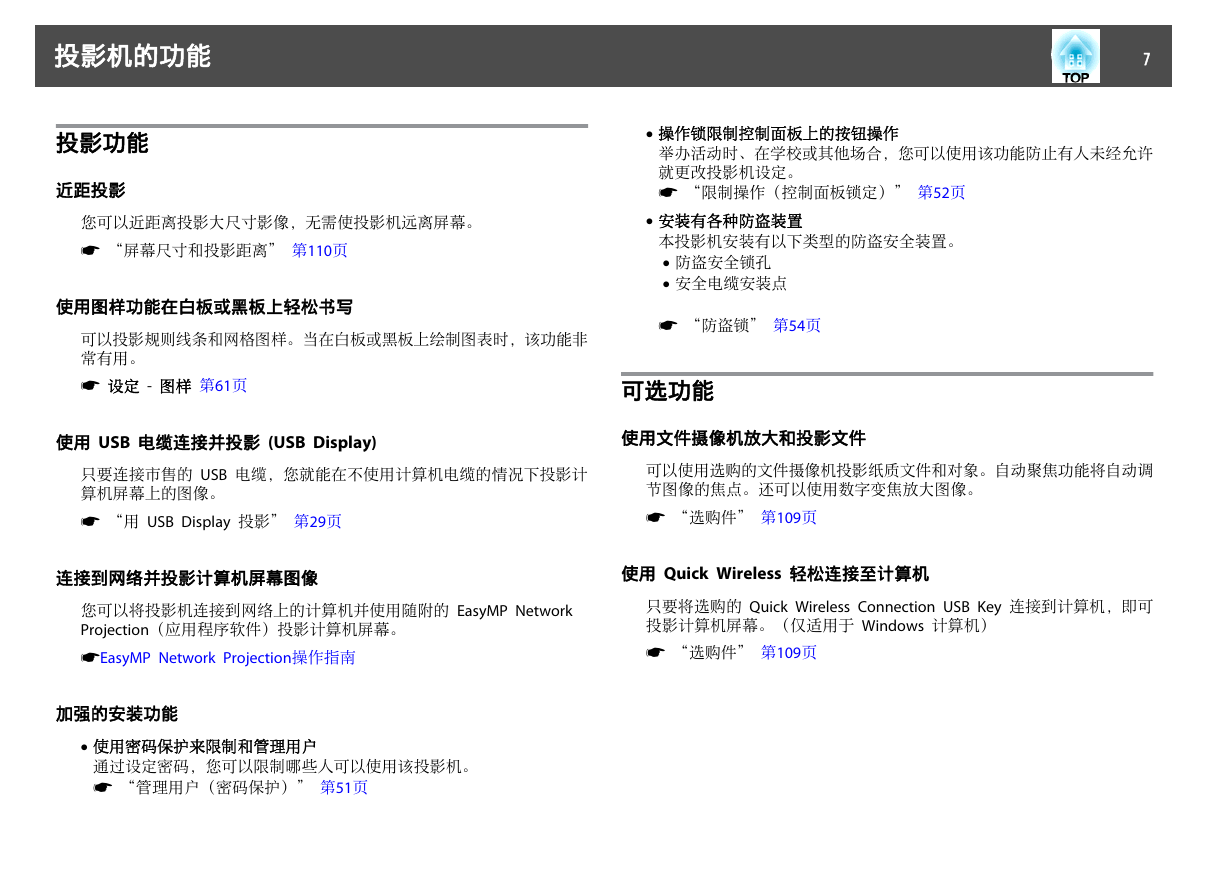Open the 第61页 link for 设定 - 图样
Screen dimensions: 1228x869
tap(224, 385)
